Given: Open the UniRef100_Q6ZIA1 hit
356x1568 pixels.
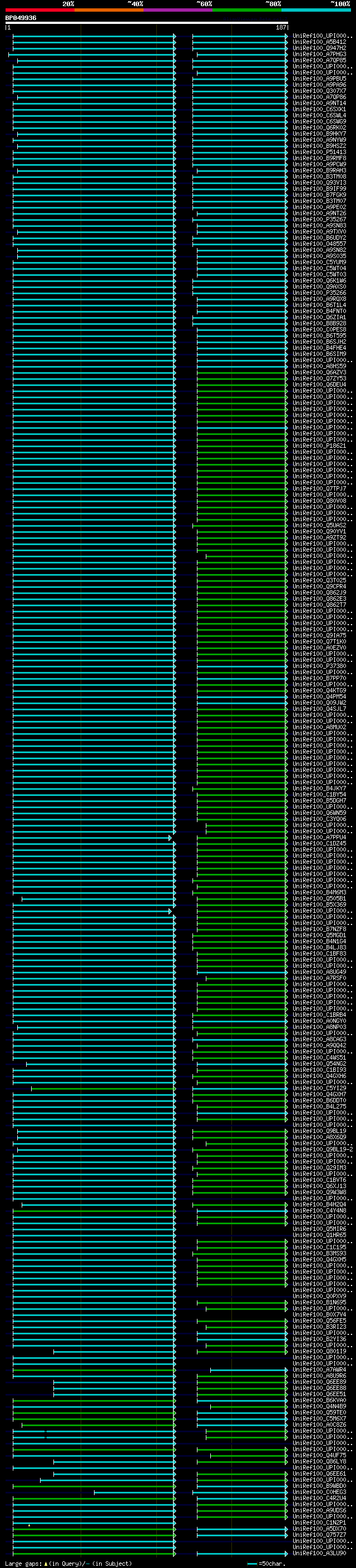Looking at the screenshot, I should pyautogui.click(x=319, y=317).
